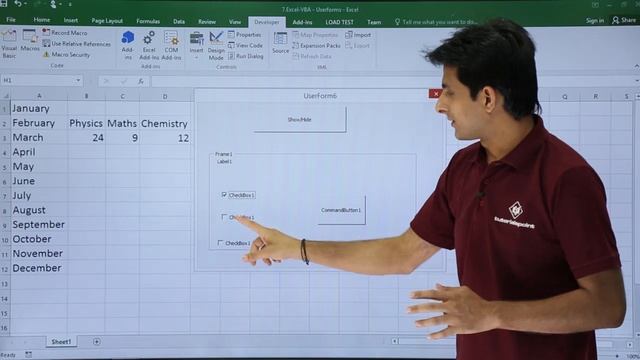The height and width of the screenshot is (360, 640).
Task: Open the Undo history dropdown arrow
Action: click(25, 4)
